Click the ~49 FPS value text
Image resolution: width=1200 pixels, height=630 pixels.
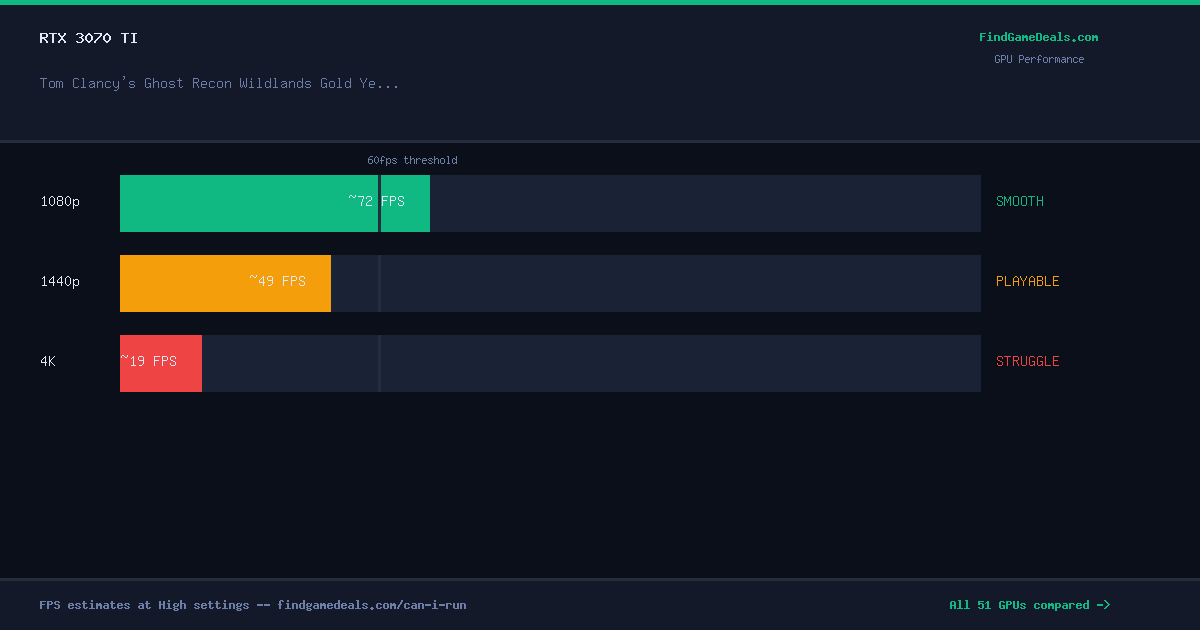(278, 281)
